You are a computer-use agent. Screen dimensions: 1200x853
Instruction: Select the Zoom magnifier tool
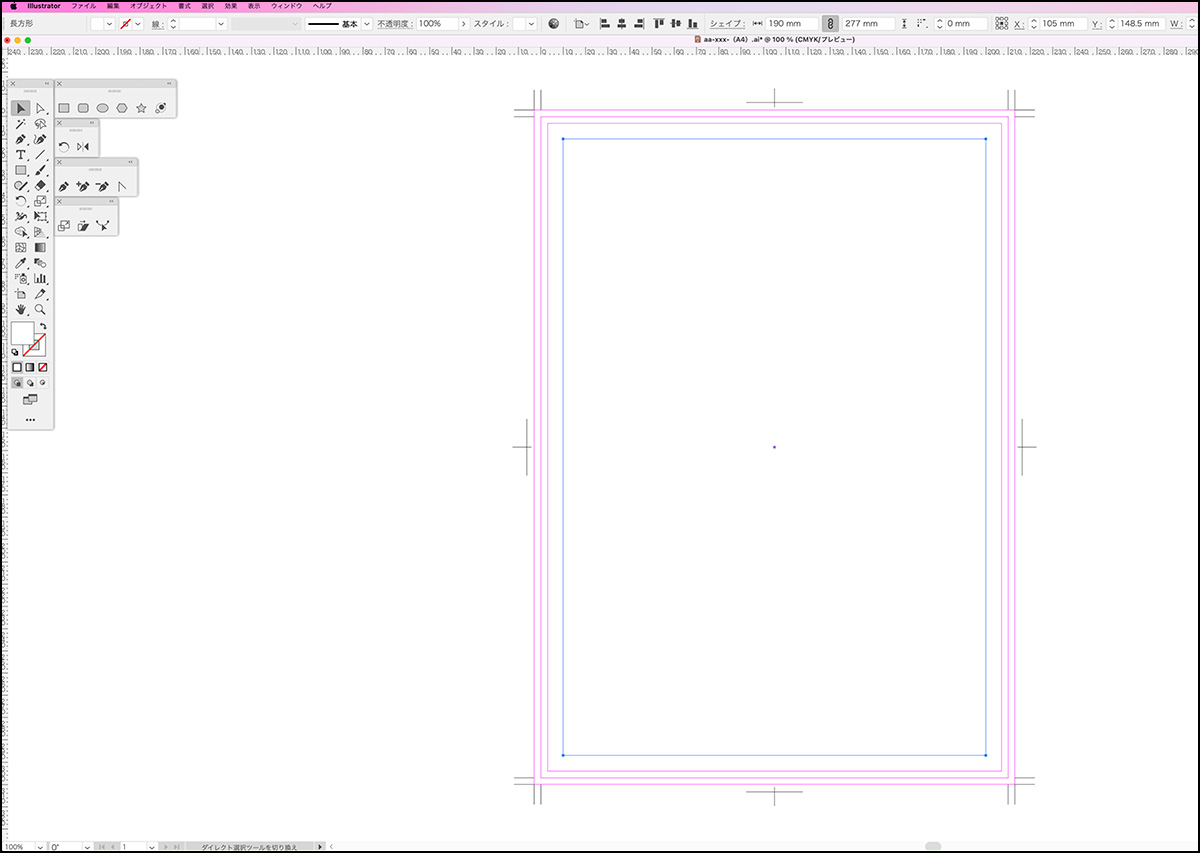[x=40, y=310]
